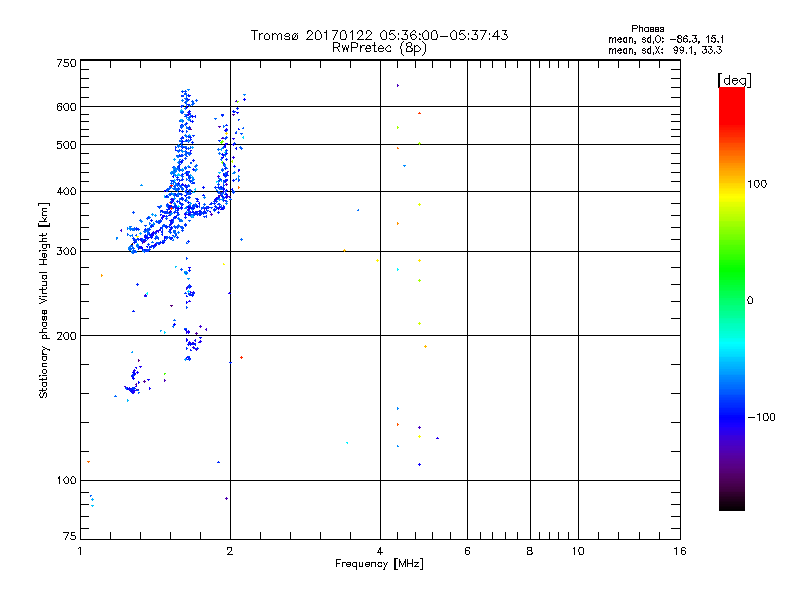Click the x-axis tick label '4'
Image resolution: width=800 pixels, height=600 pixels.
click(380, 551)
